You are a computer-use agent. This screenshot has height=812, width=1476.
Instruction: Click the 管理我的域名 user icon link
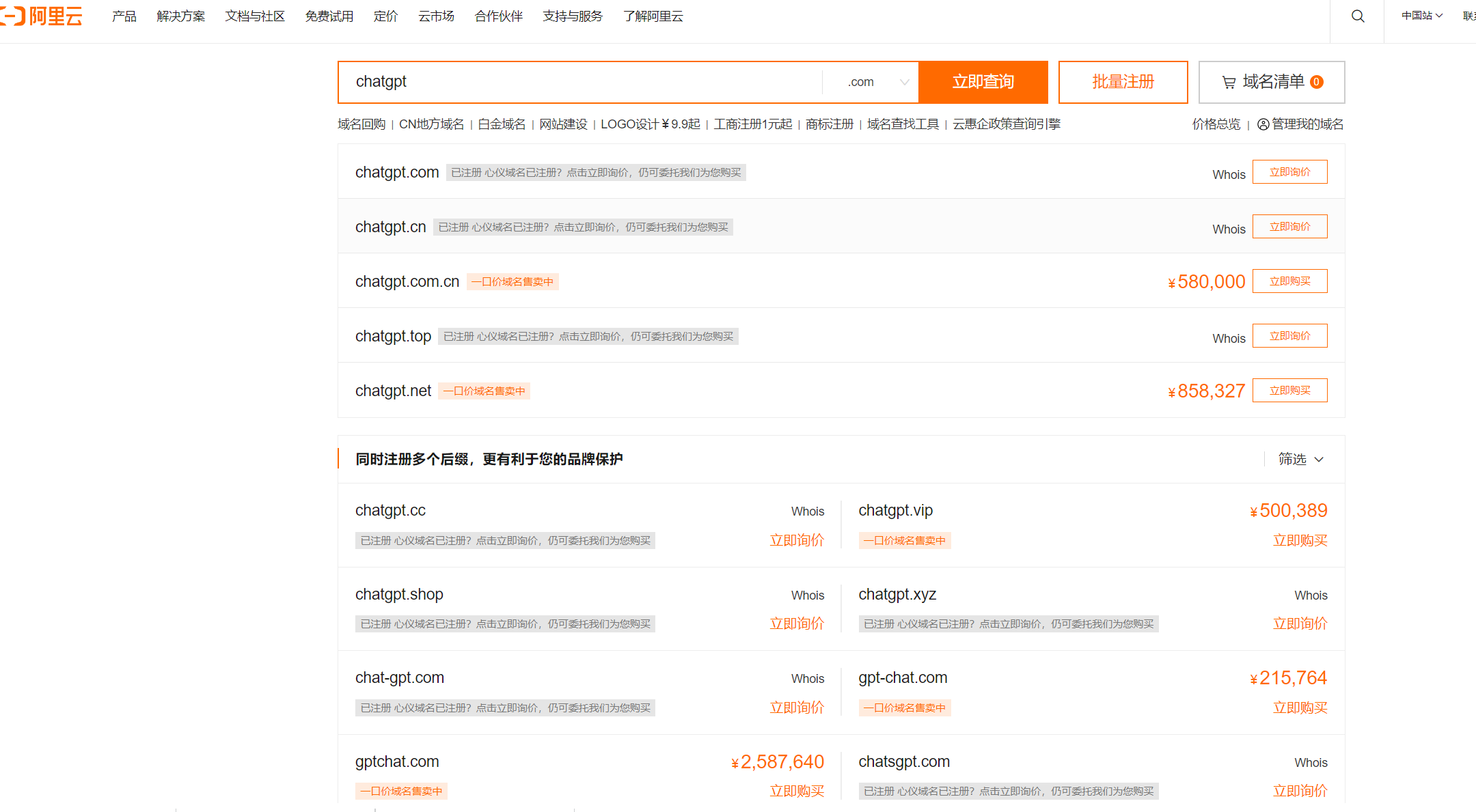point(1300,124)
